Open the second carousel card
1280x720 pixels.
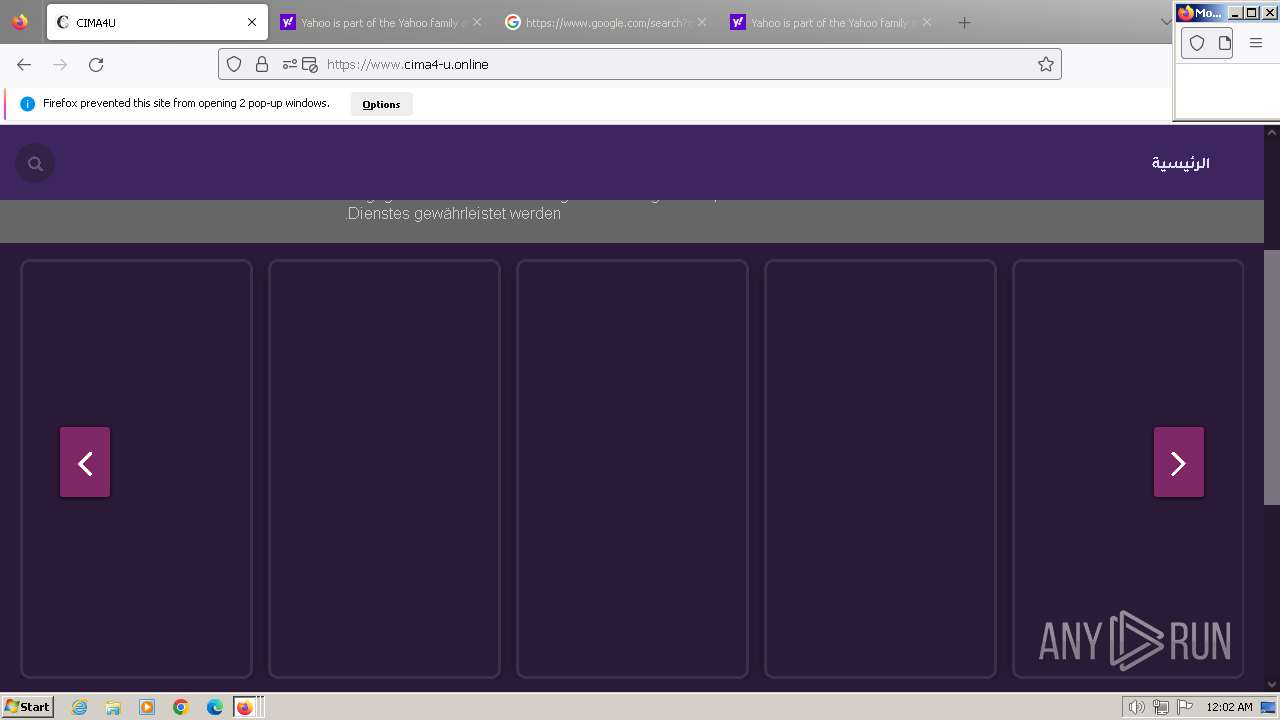click(384, 469)
